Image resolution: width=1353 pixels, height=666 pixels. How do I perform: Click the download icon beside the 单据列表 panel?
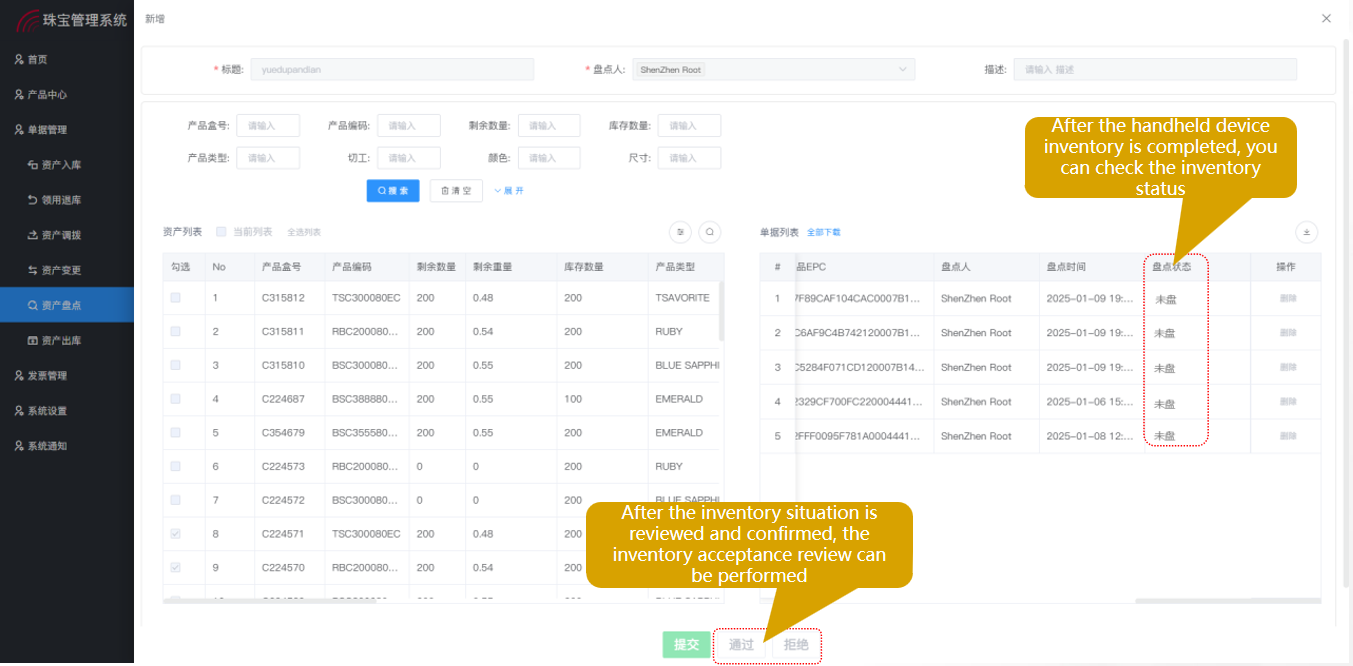pyautogui.click(x=1306, y=231)
